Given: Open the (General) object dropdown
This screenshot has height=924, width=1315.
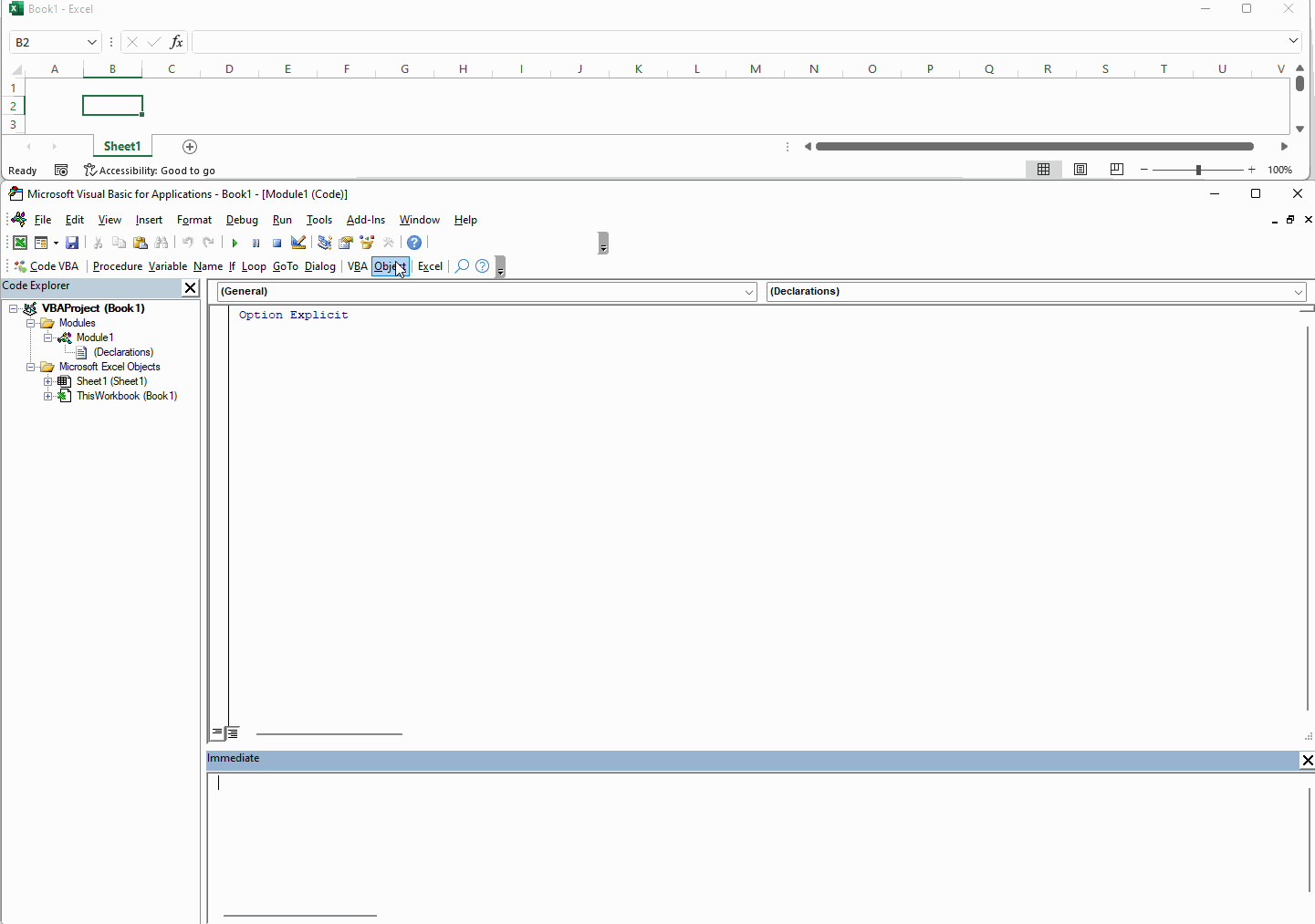Looking at the screenshot, I should coord(749,292).
